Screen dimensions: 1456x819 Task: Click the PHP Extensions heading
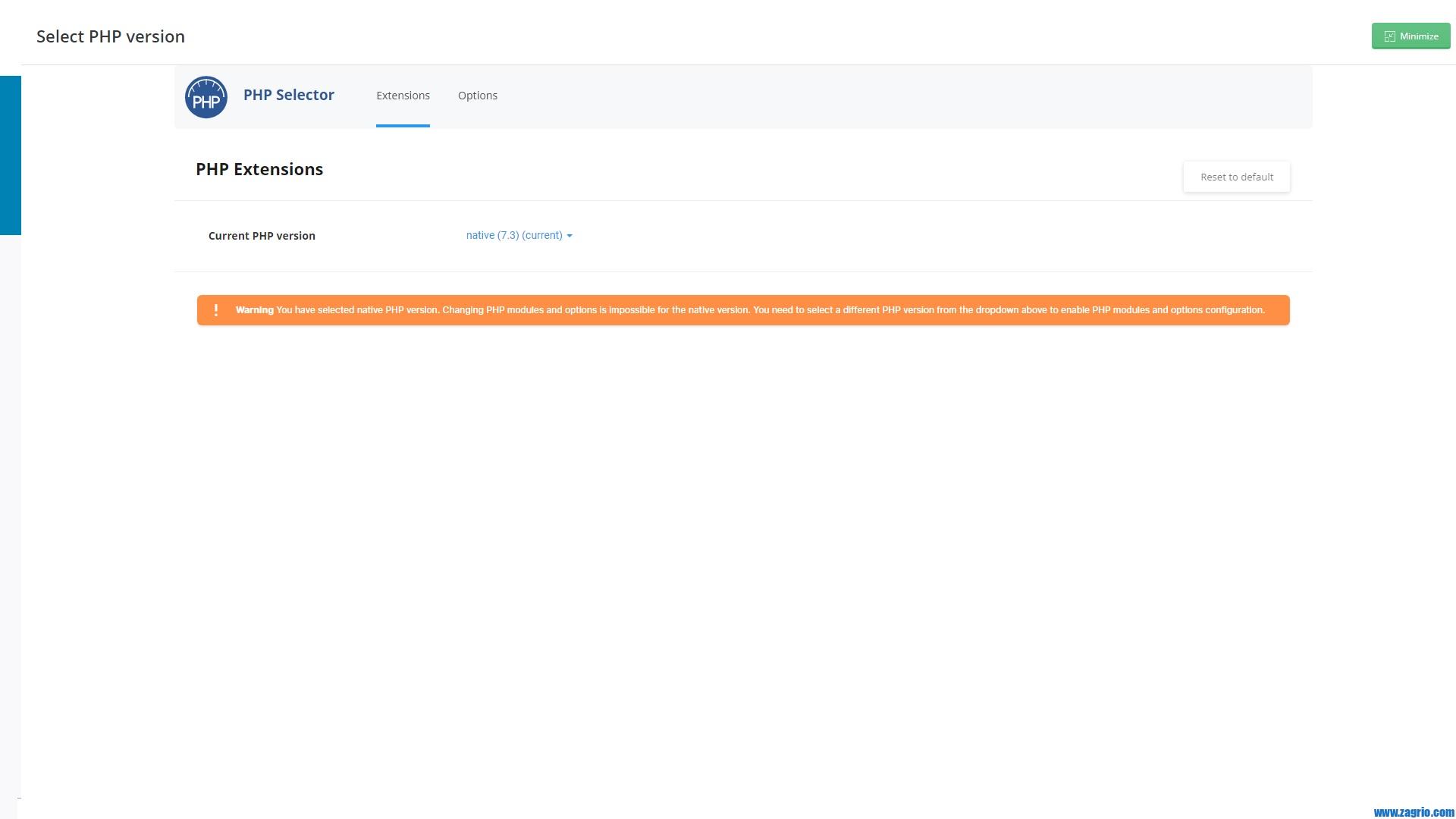pyautogui.click(x=259, y=169)
